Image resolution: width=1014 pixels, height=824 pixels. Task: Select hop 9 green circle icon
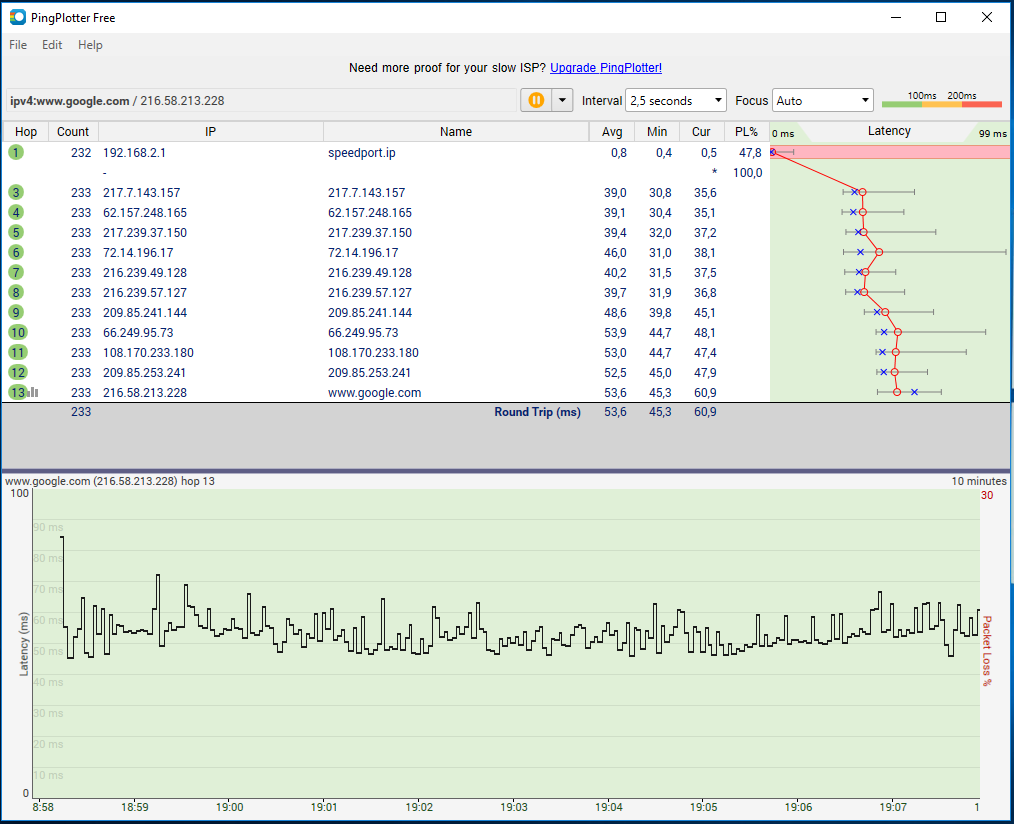16,313
